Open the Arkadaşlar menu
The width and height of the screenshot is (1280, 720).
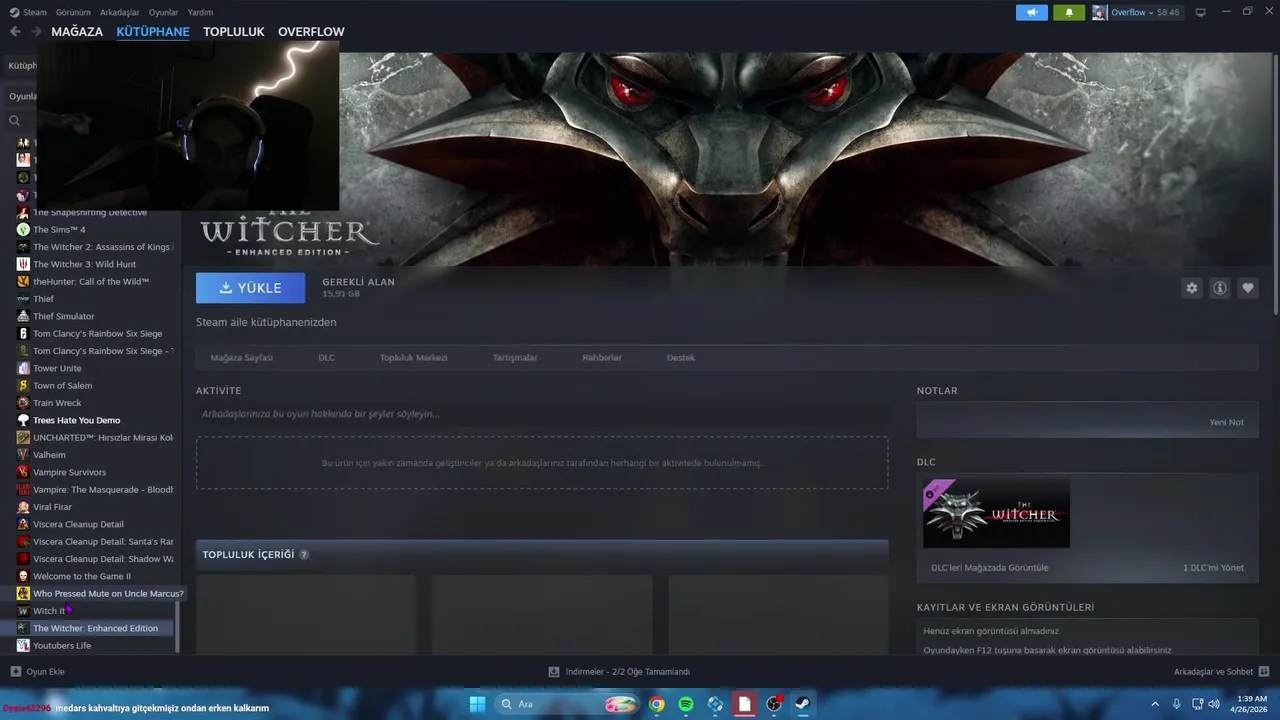120,12
